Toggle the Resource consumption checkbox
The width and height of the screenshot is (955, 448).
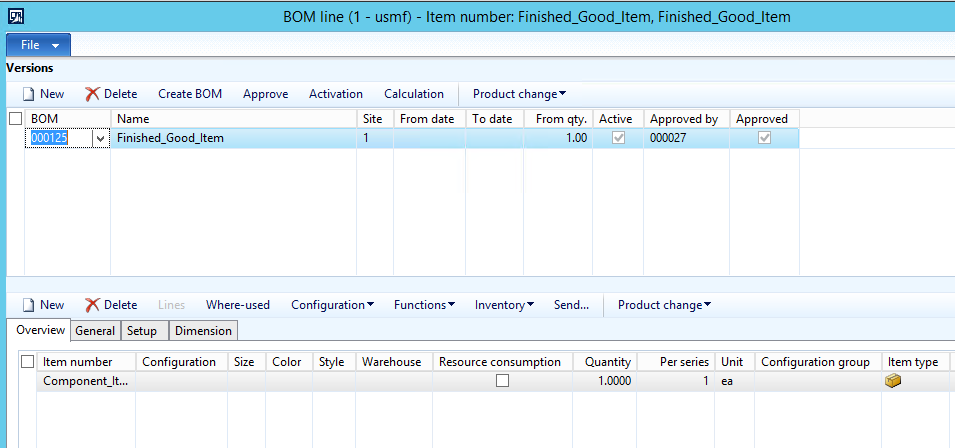click(502, 381)
